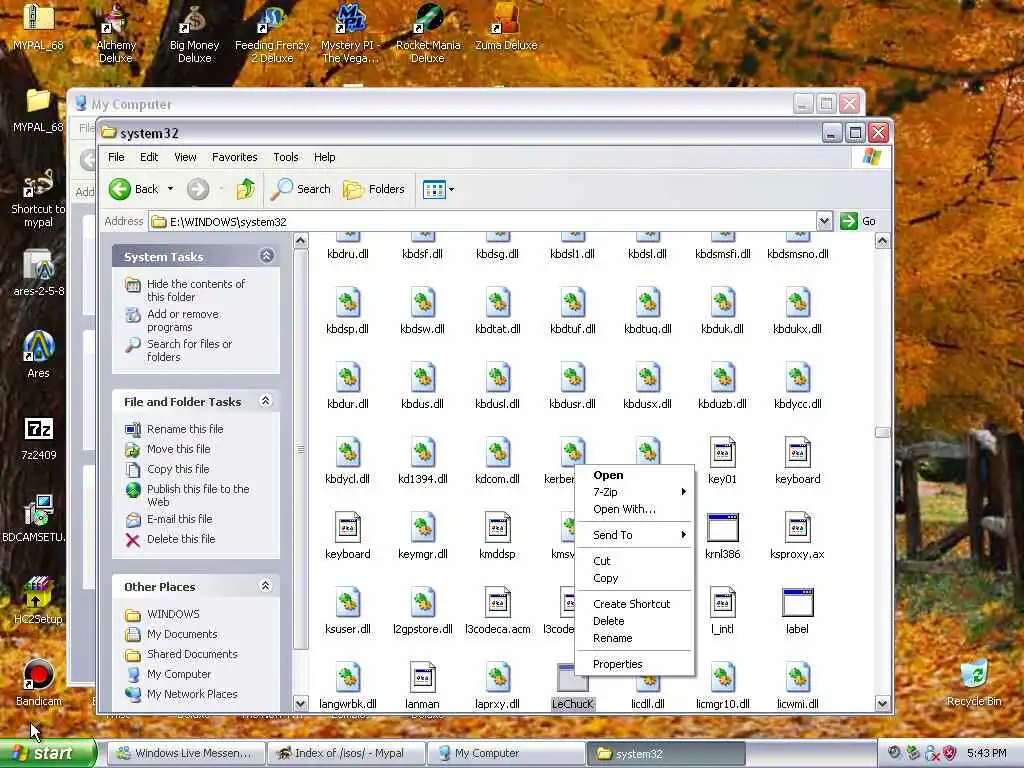This screenshot has height=768, width=1024.
Task: Choose Rename in context menu
Action: (634, 638)
